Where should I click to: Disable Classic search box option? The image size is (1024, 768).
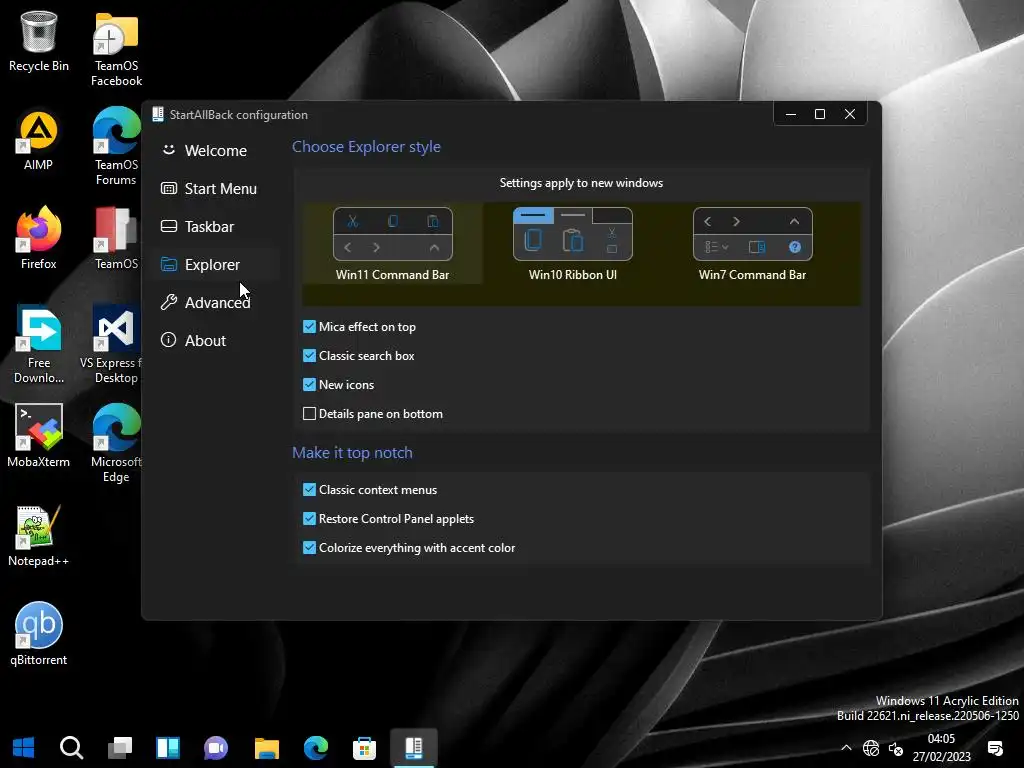tap(310, 356)
